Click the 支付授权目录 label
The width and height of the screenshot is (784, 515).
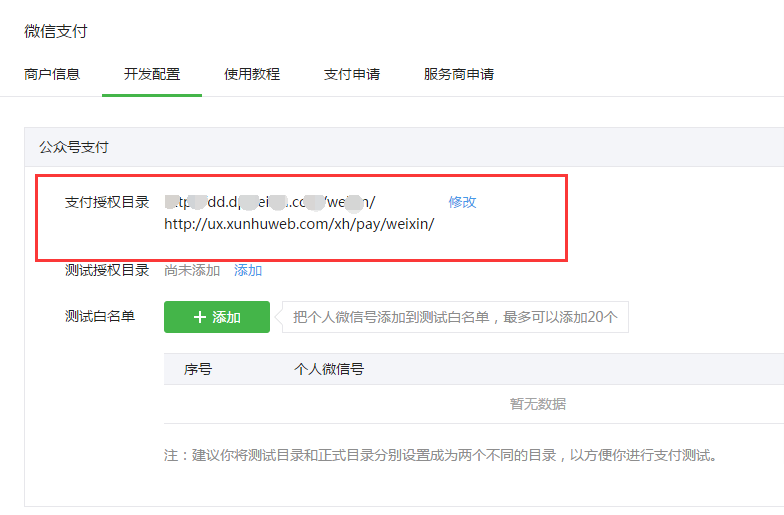pyautogui.click(x=107, y=202)
